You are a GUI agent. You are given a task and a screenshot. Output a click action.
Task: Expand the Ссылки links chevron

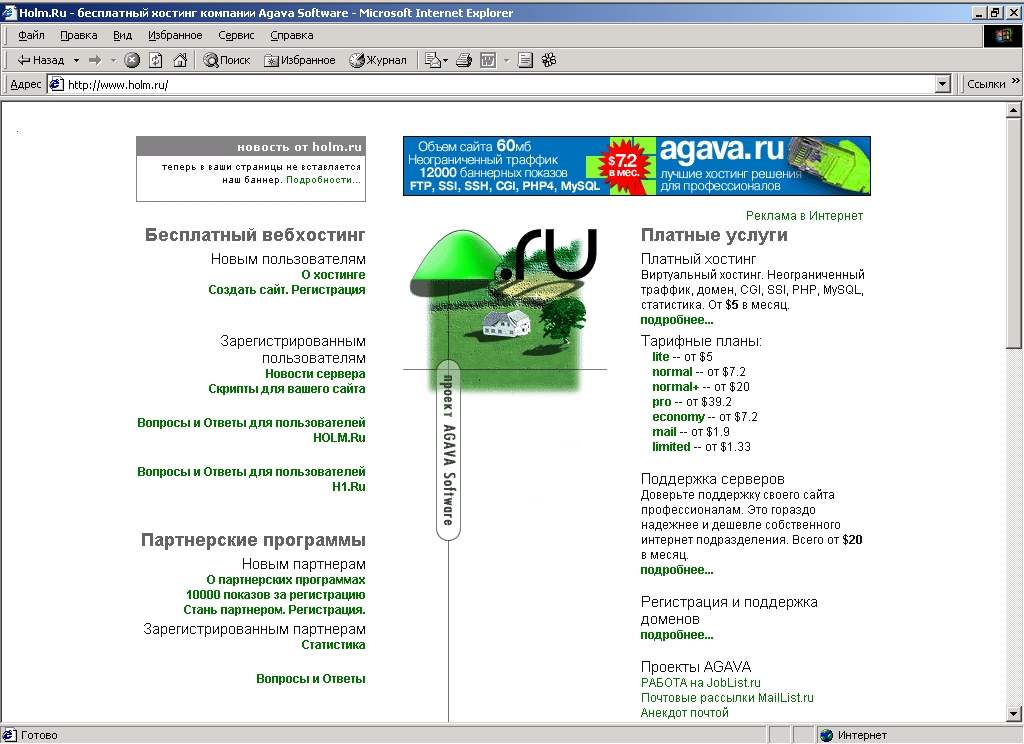tap(1016, 81)
